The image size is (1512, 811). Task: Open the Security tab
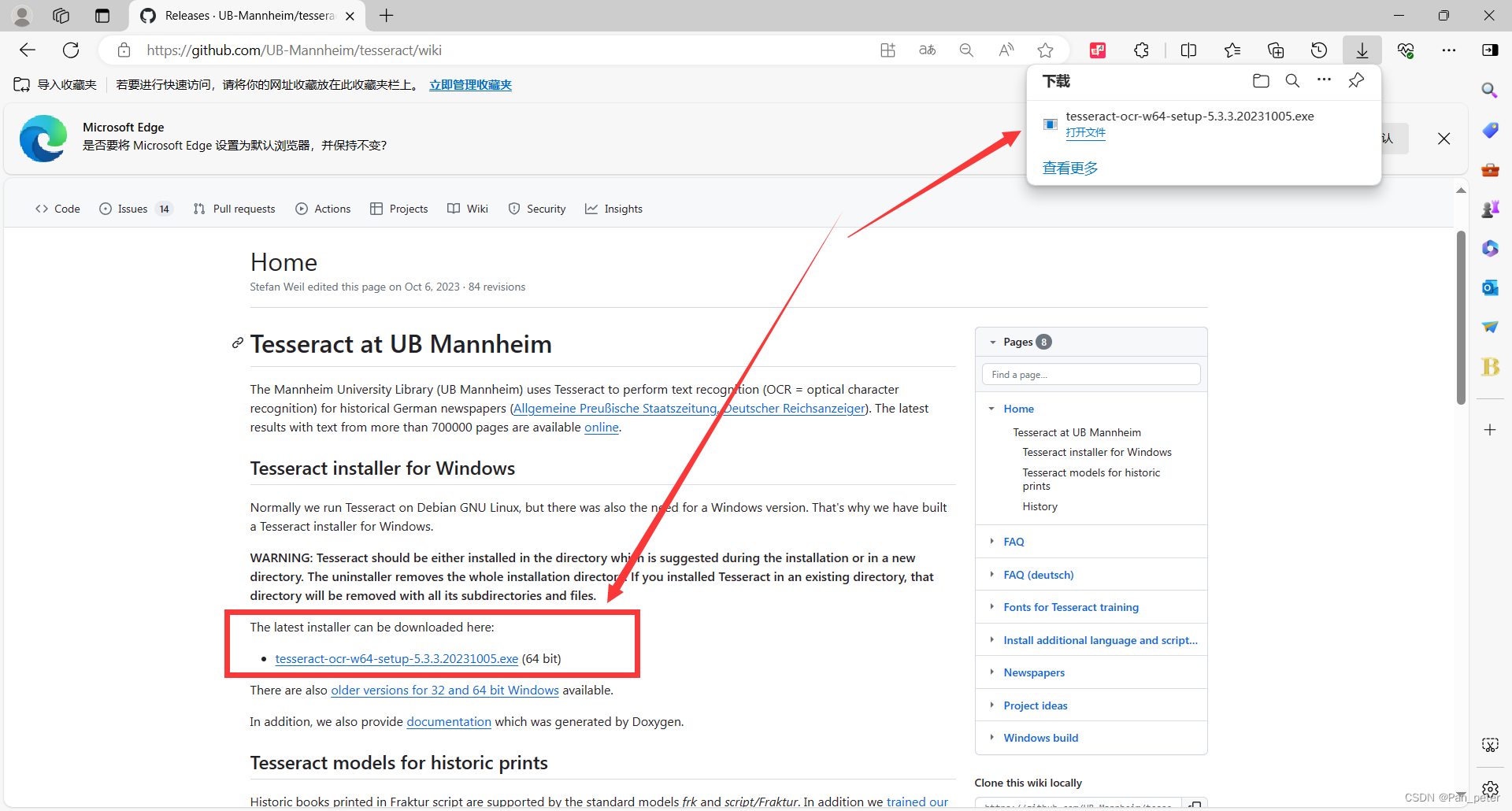click(537, 209)
